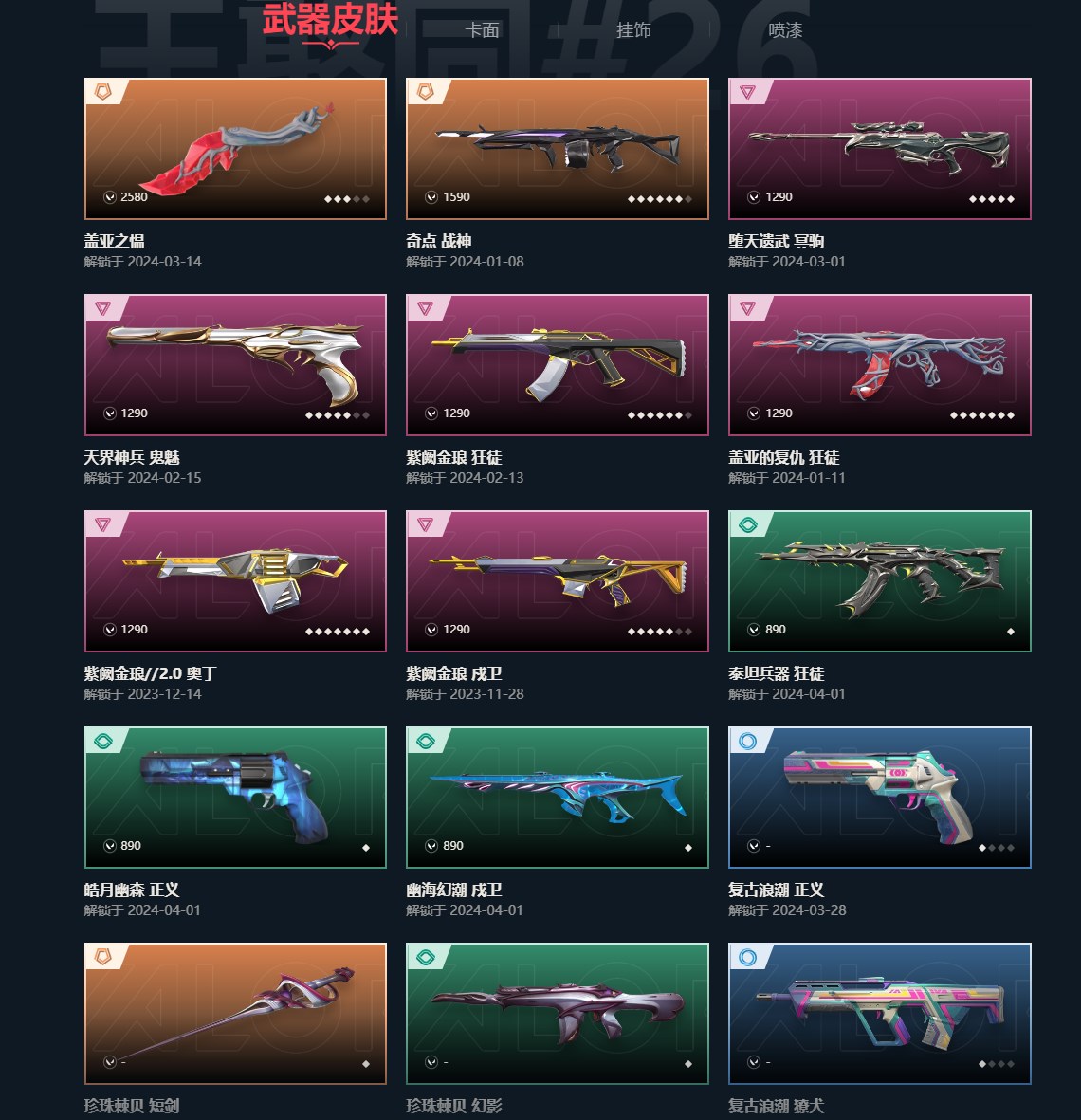Open the 珍珠棘贝 短剑 melee thumbnail
Screen dimensions: 1081x1120
pos(235,1014)
